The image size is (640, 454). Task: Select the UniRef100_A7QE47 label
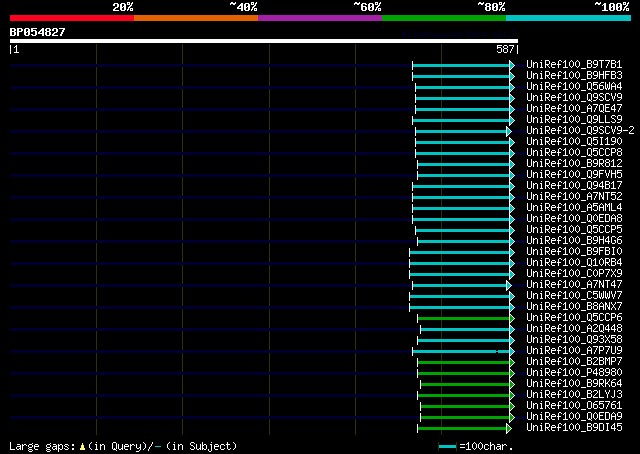pos(574,109)
